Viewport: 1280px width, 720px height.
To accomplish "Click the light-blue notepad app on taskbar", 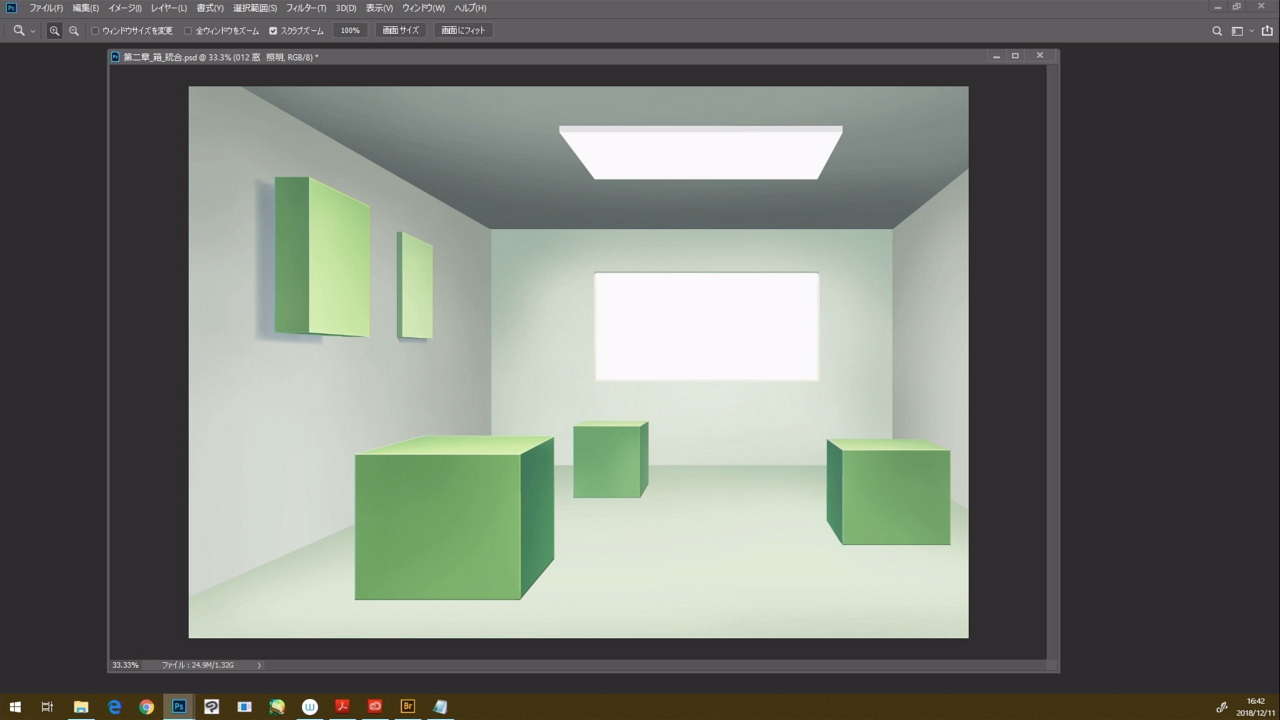I will tap(440, 707).
